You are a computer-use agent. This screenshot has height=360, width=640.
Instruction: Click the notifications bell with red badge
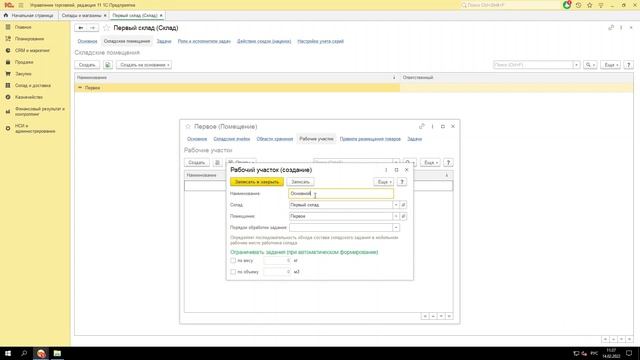(x=567, y=5)
